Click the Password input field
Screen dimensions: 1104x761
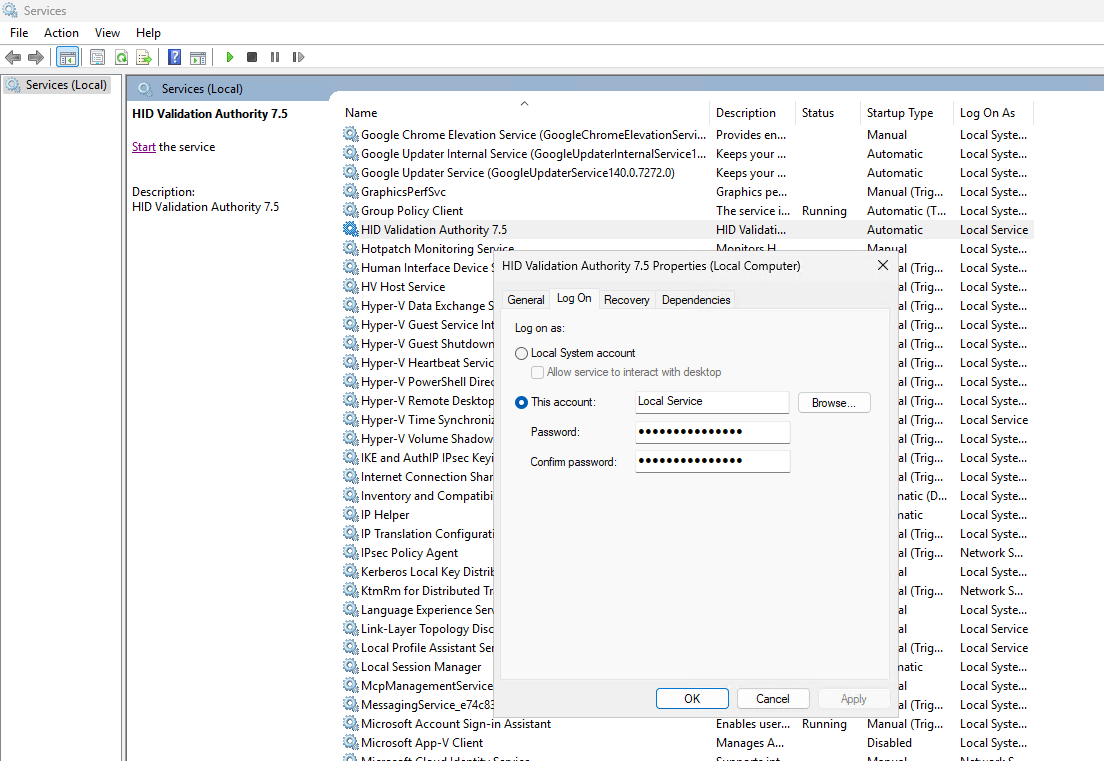coord(712,432)
